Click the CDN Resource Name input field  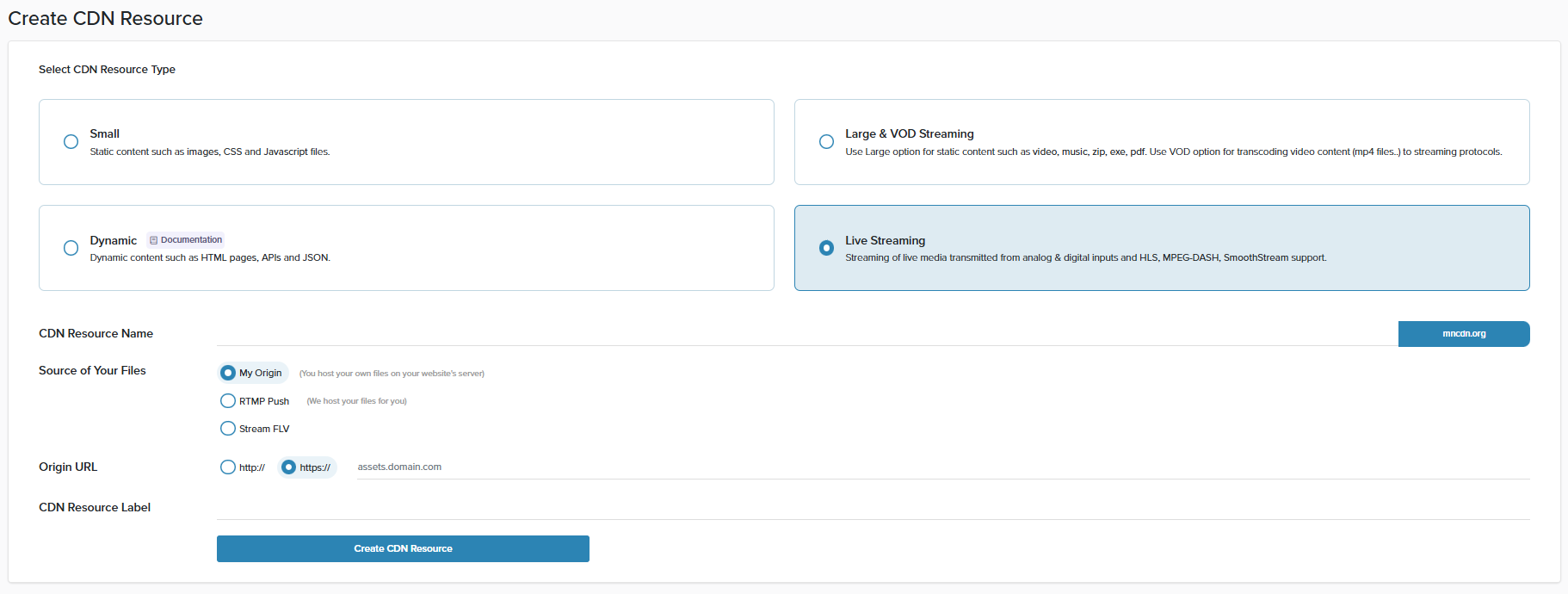pyautogui.click(x=806, y=334)
